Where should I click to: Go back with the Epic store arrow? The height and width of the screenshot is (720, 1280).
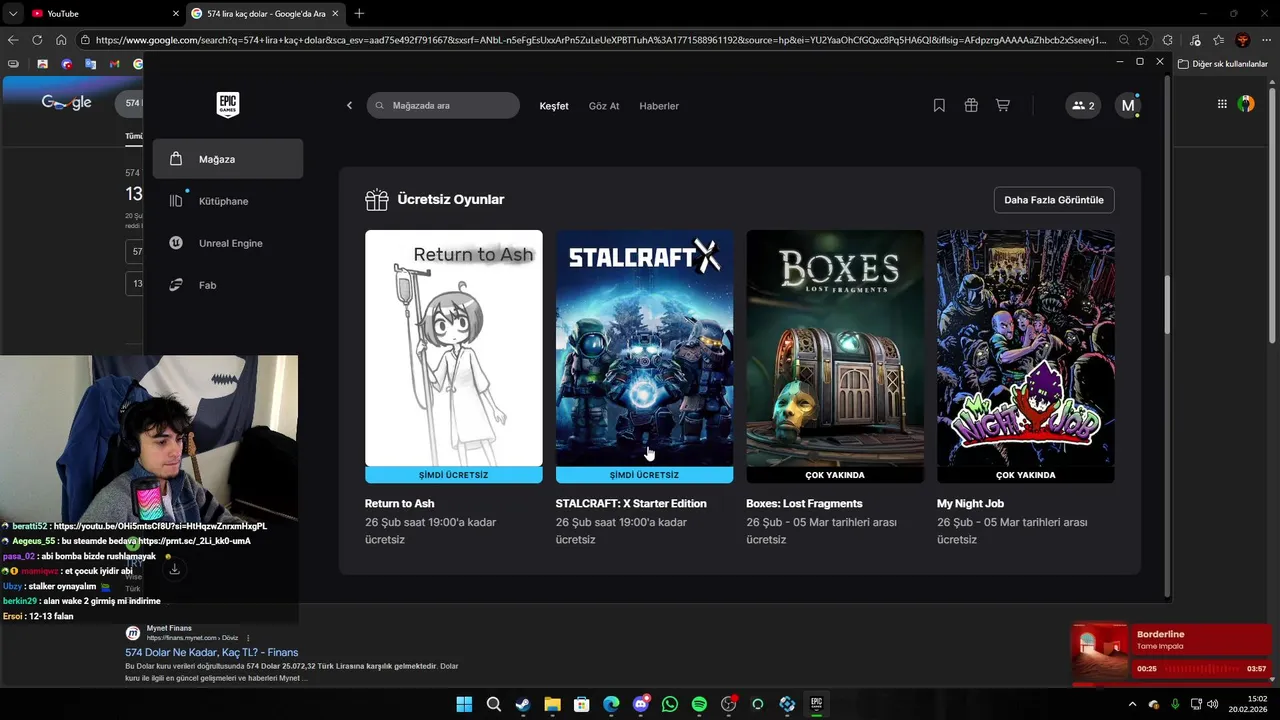point(349,105)
